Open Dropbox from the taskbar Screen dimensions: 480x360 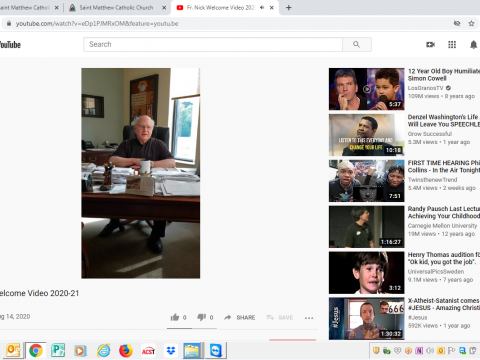coord(171,351)
